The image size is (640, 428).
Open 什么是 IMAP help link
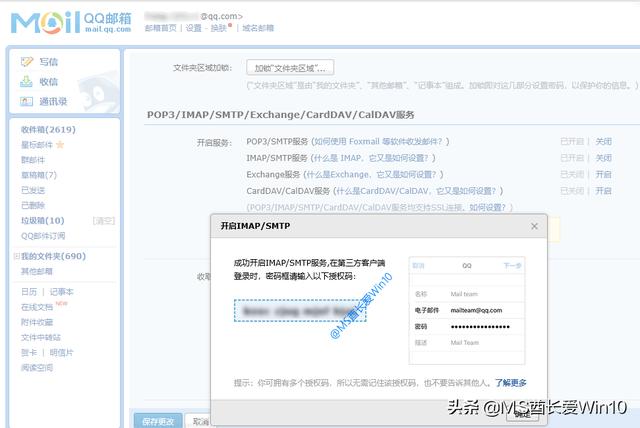(x=371, y=158)
